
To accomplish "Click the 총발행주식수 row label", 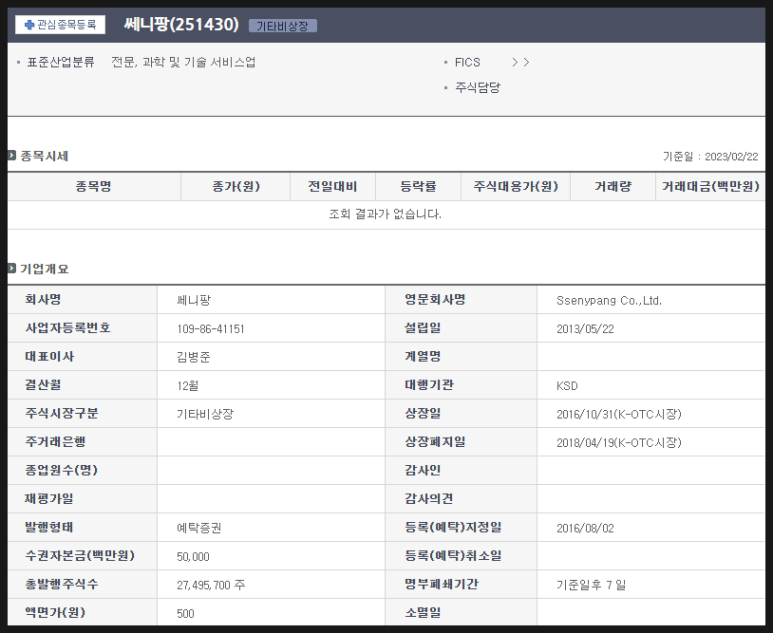I will [62, 585].
